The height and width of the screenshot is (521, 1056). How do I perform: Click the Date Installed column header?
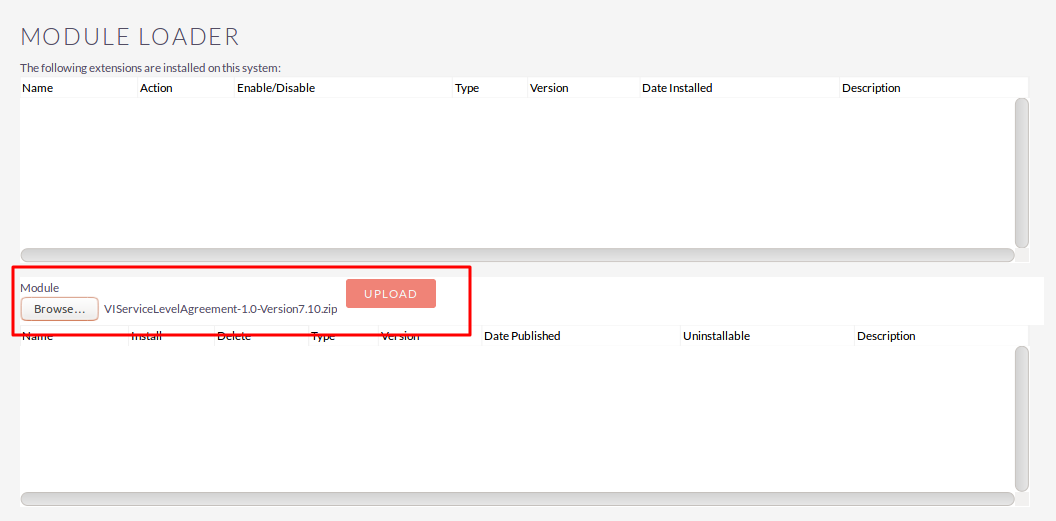(677, 88)
